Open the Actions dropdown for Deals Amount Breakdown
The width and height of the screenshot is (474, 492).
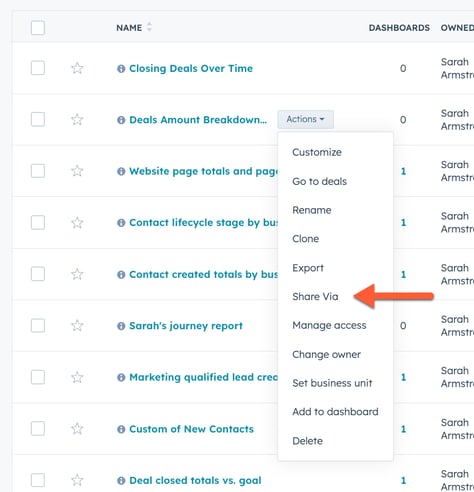pos(305,119)
